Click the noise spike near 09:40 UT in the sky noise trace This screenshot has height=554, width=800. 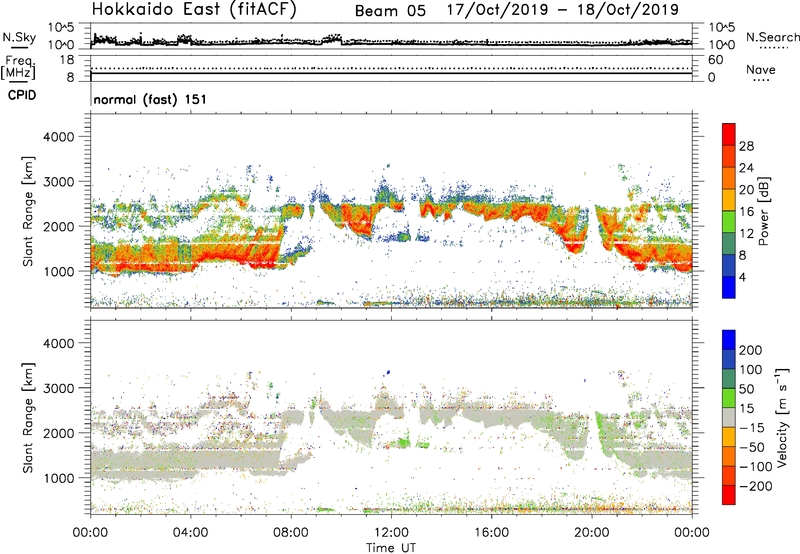334,38
